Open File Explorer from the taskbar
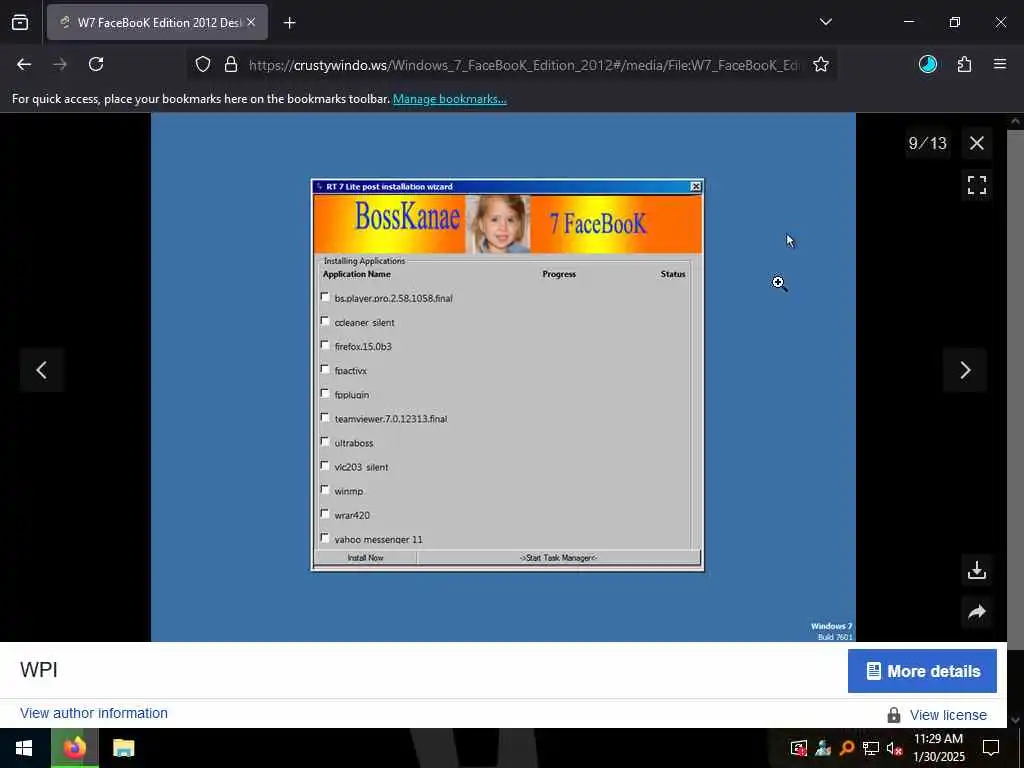Image resolution: width=1024 pixels, height=768 pixels. [123, 748]
